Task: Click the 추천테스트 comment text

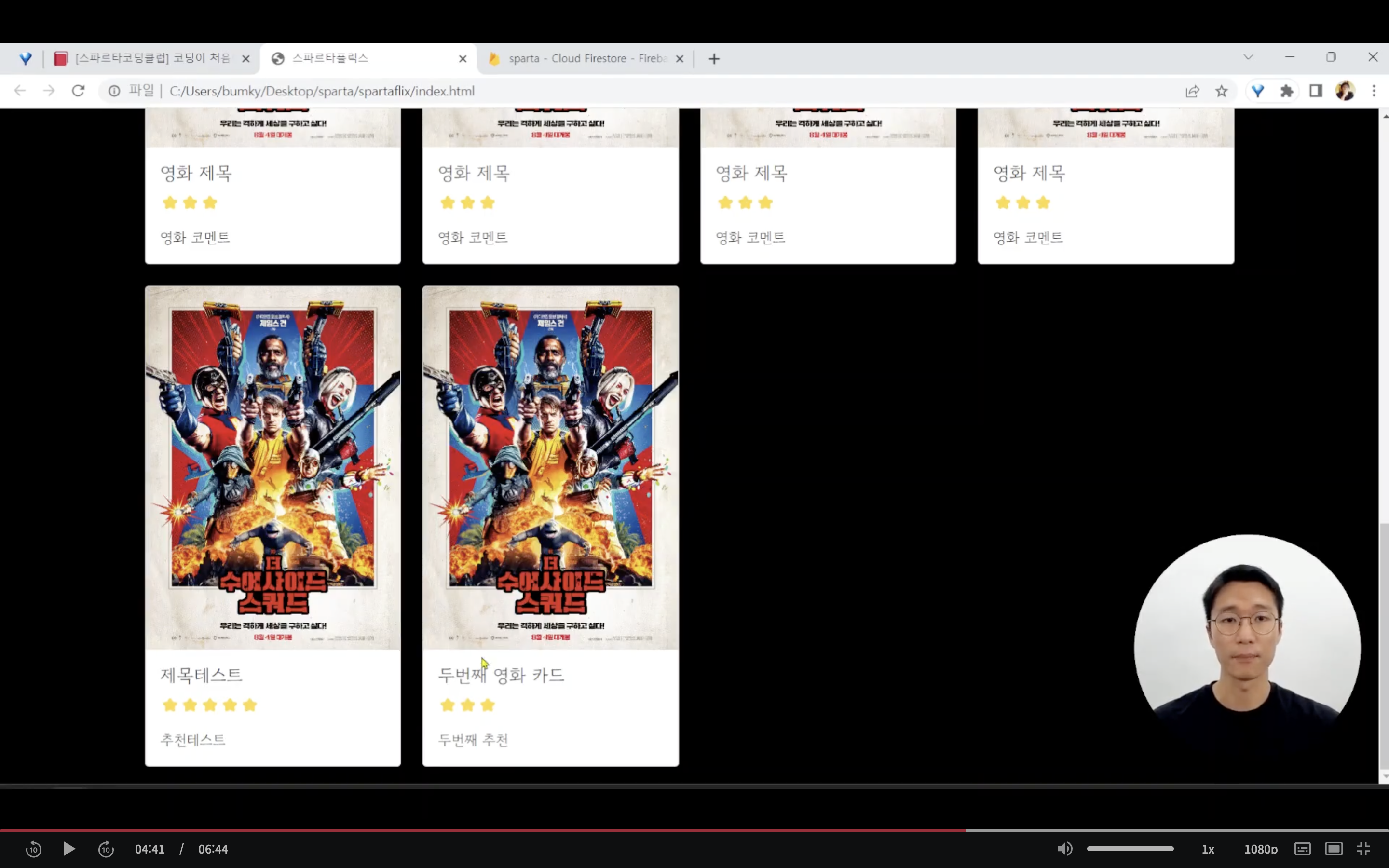Action: tap(193, 739)
